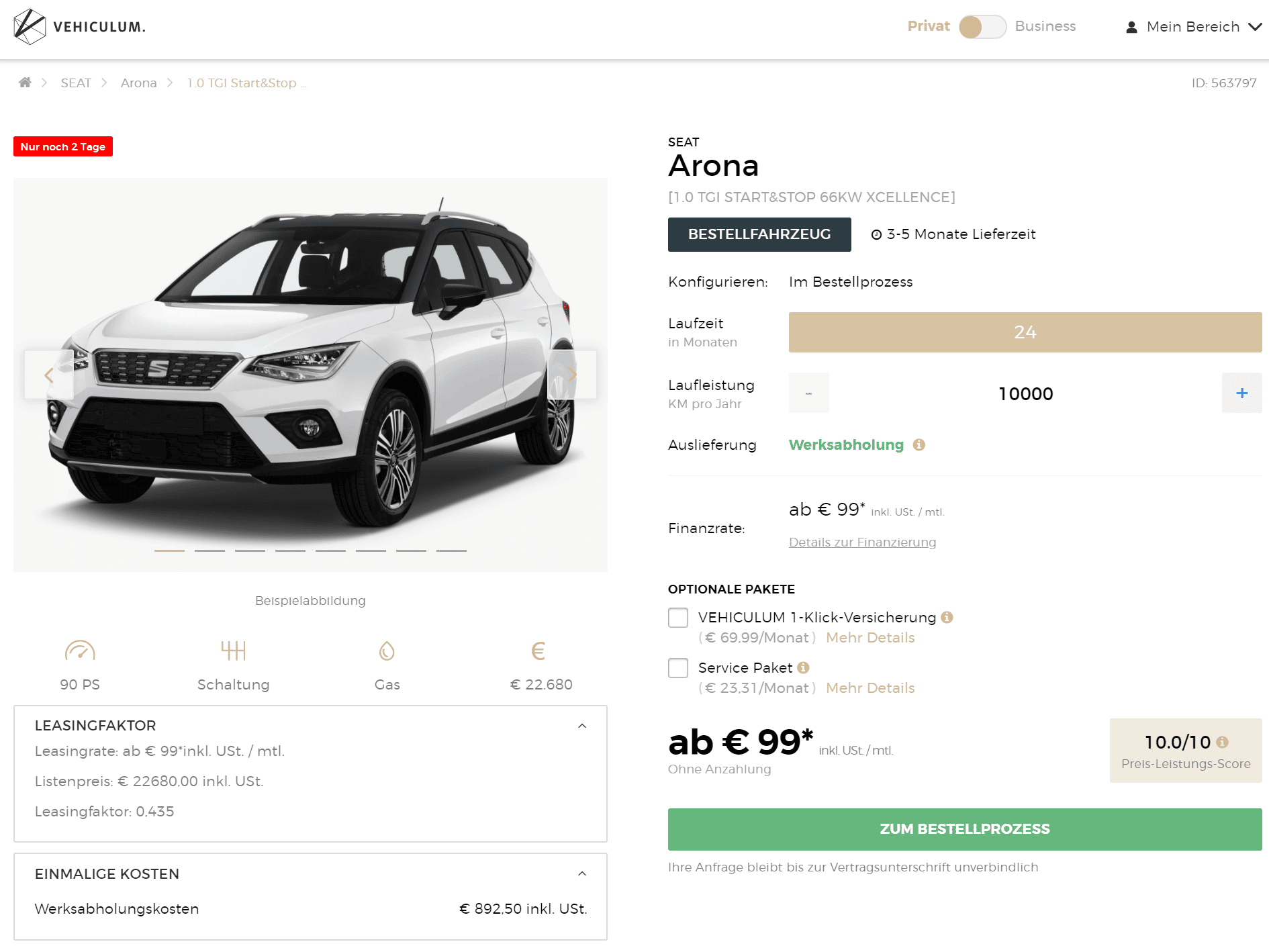Image resolution: width=1269 pixels, height=952 pixels.
Task: Open info icon next to Werksabholung
Action: [x=919, y=444]
